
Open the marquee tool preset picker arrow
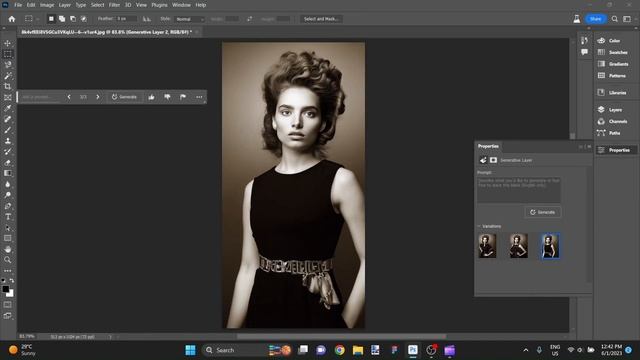38,19
